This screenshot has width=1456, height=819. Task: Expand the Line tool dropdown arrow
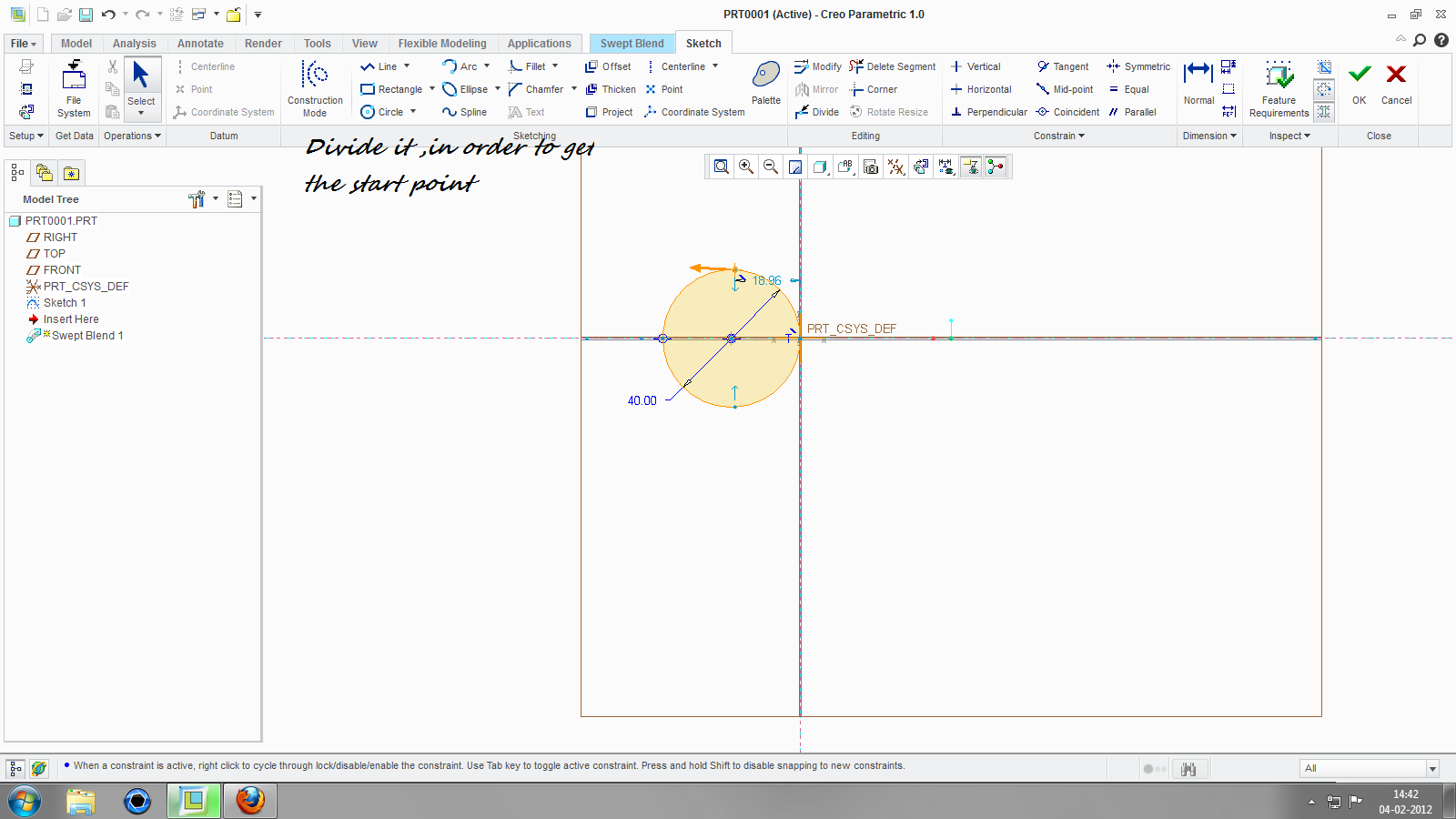(407, 66)
